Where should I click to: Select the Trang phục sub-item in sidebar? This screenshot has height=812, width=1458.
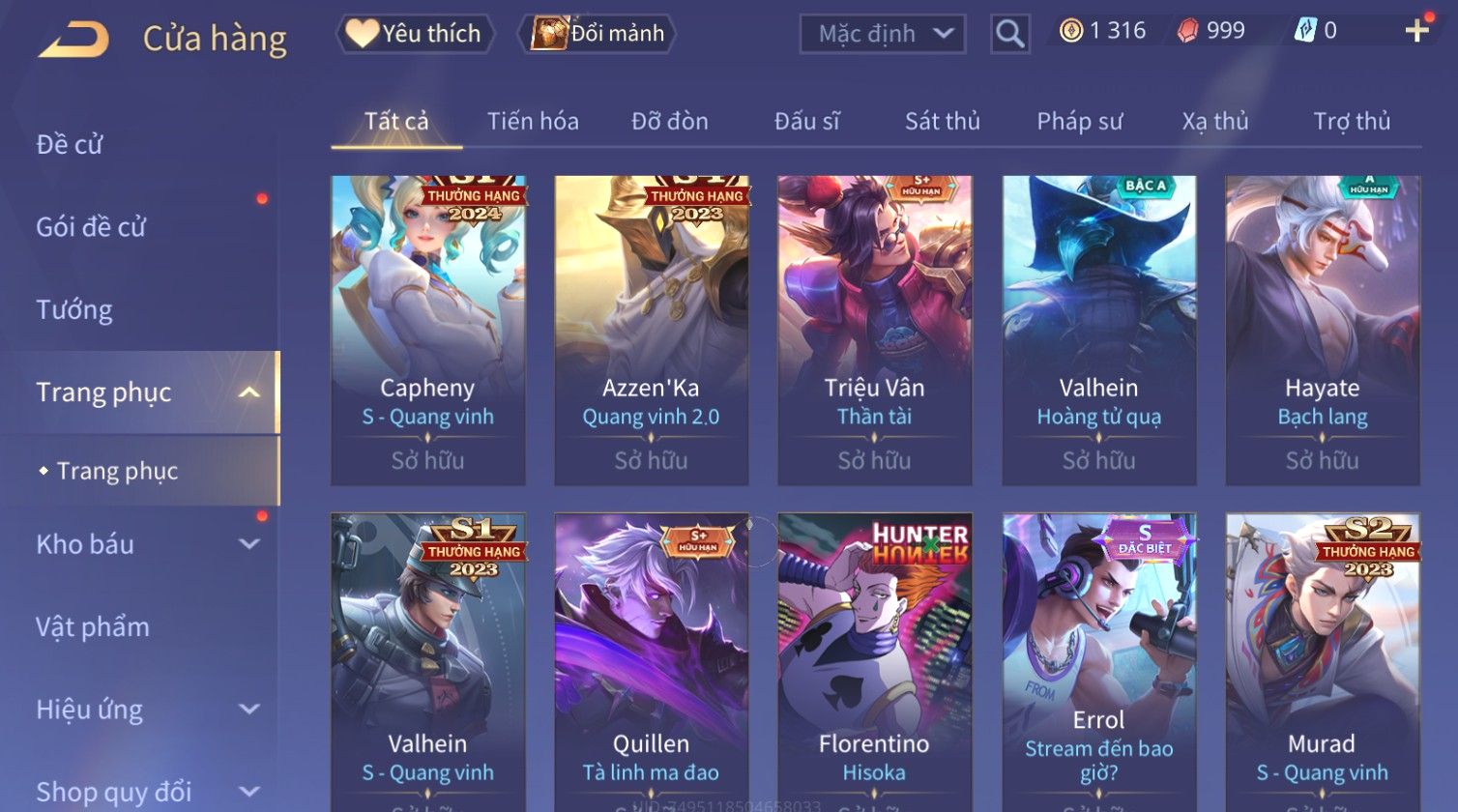click(117, 471)
